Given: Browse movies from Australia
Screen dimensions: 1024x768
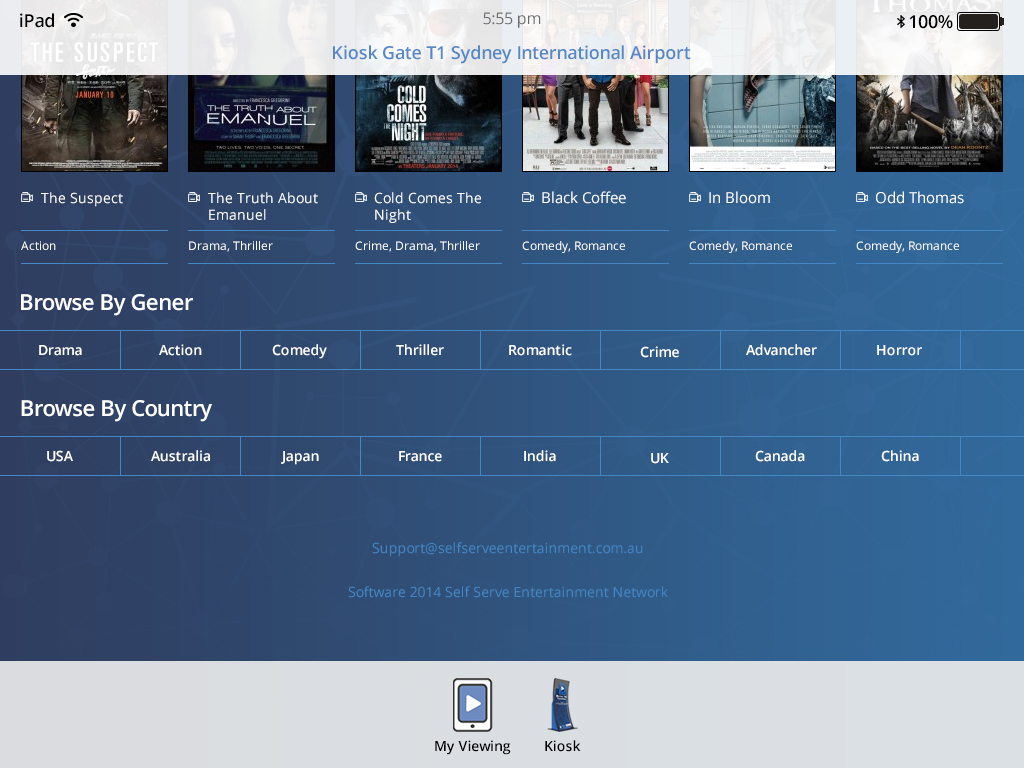Looking at the screenshot, I should point(180,456).
